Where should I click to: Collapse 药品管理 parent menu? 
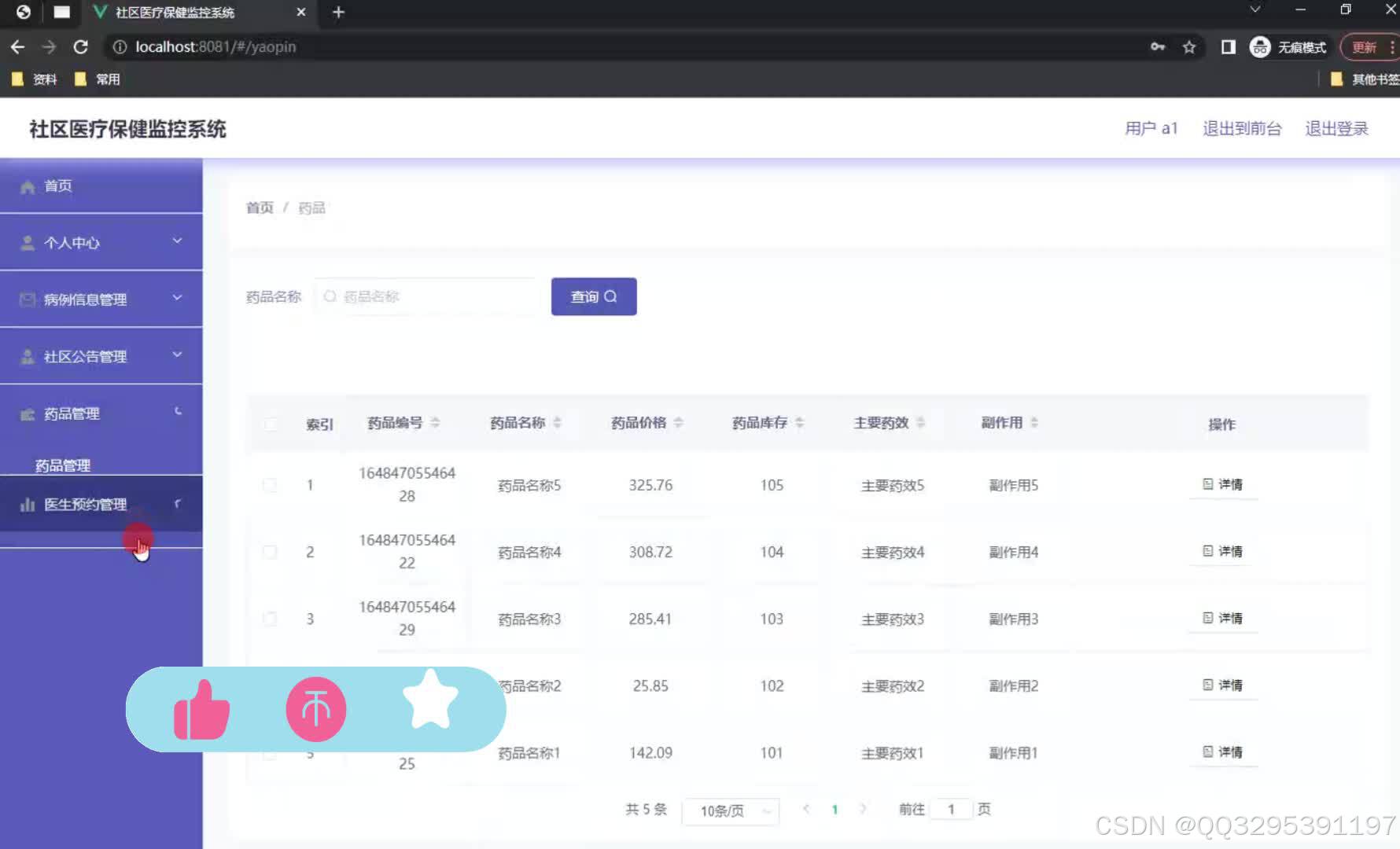pyautogui.click(x=101, y=413)
